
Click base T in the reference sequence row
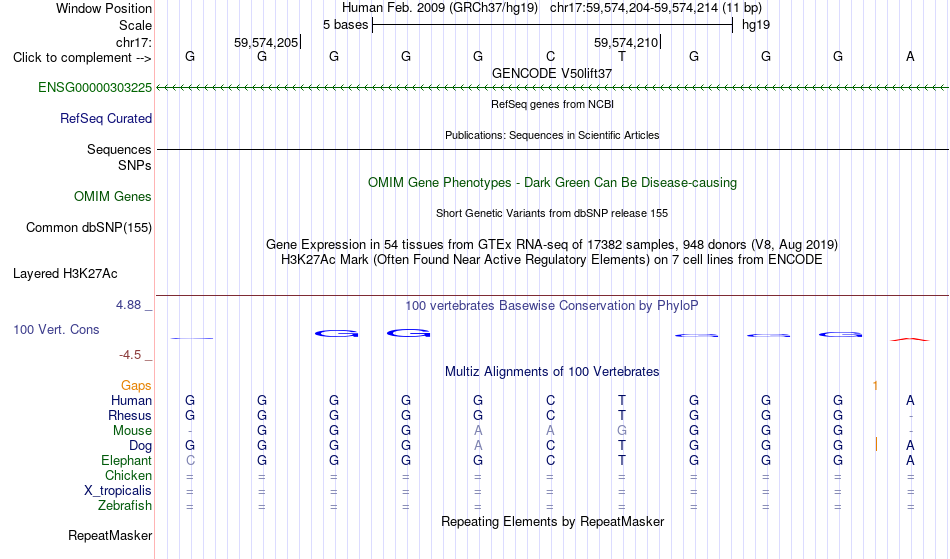tap(622, 56)
